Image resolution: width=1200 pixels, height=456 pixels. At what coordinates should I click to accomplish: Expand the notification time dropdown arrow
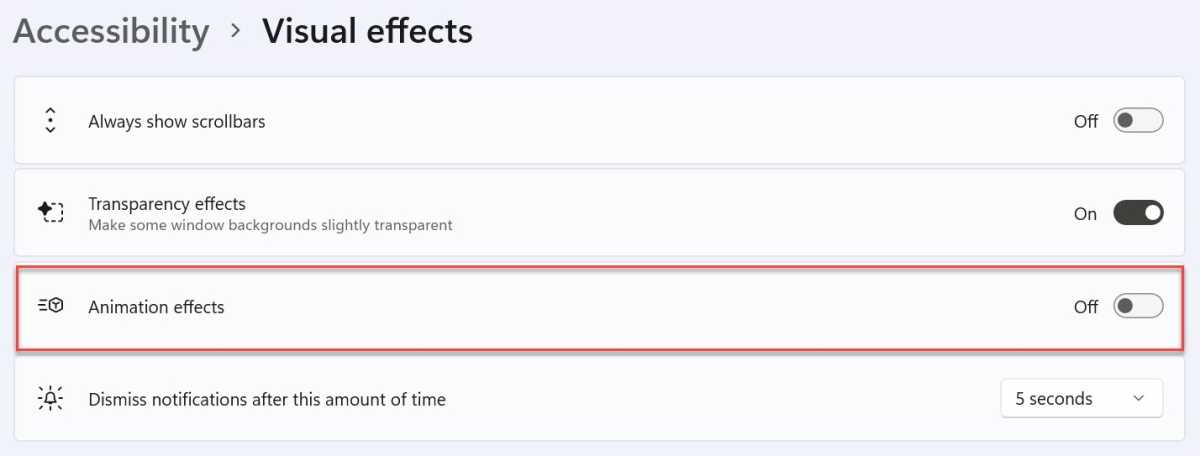click(x=1138, y=398)
